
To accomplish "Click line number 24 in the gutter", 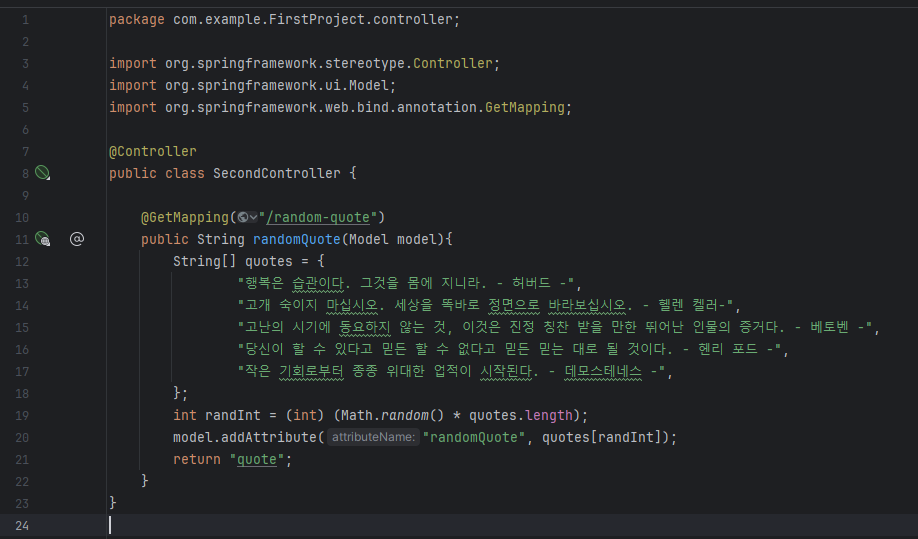I will tap(22, 526).
